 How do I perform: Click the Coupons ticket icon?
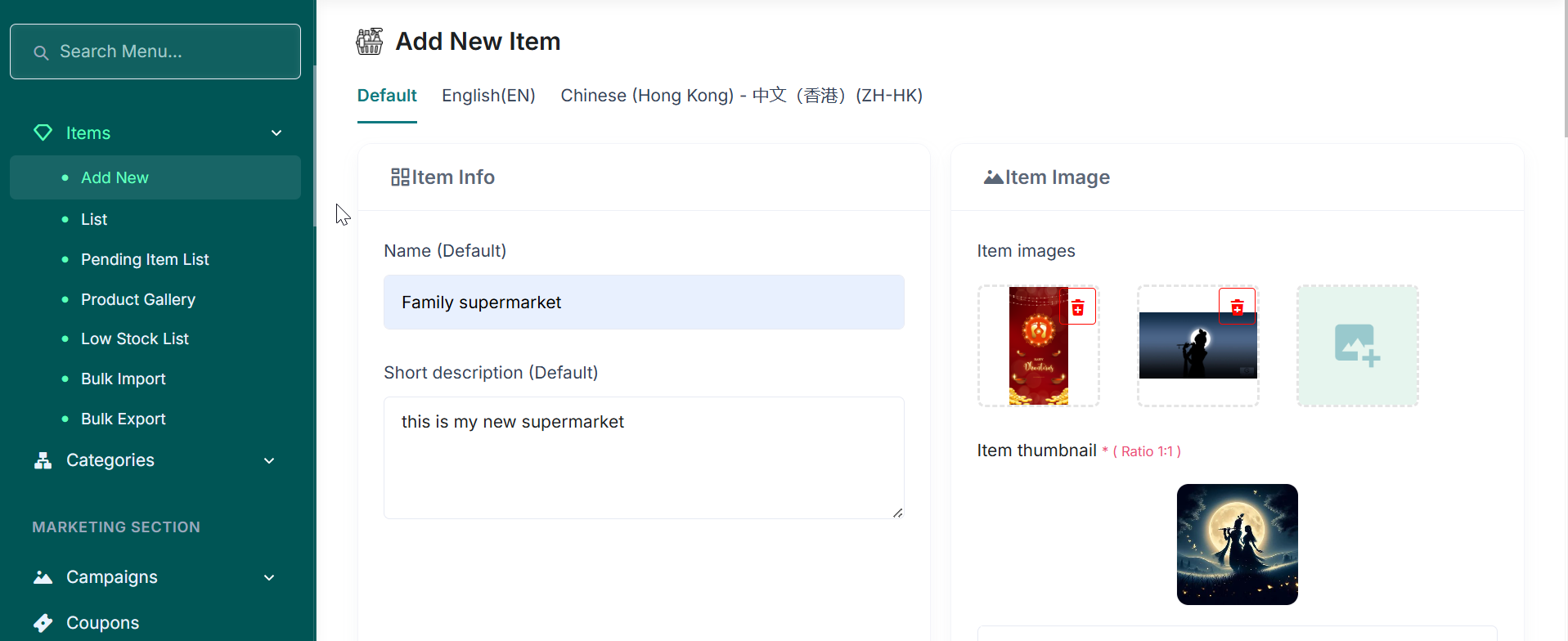point(43,623)
